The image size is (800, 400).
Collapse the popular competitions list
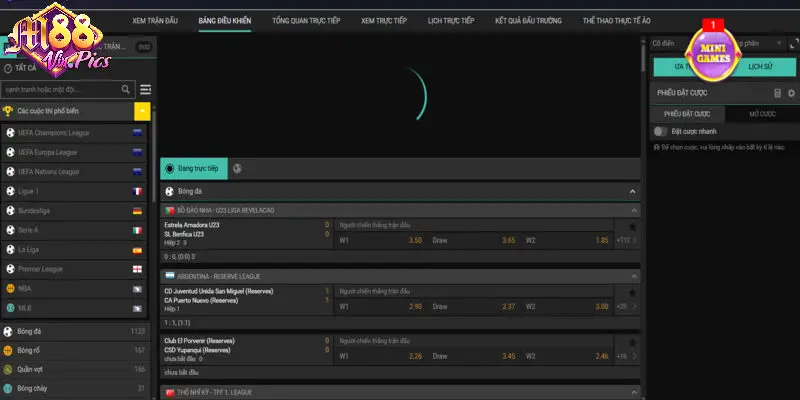(x=143, y=111)
